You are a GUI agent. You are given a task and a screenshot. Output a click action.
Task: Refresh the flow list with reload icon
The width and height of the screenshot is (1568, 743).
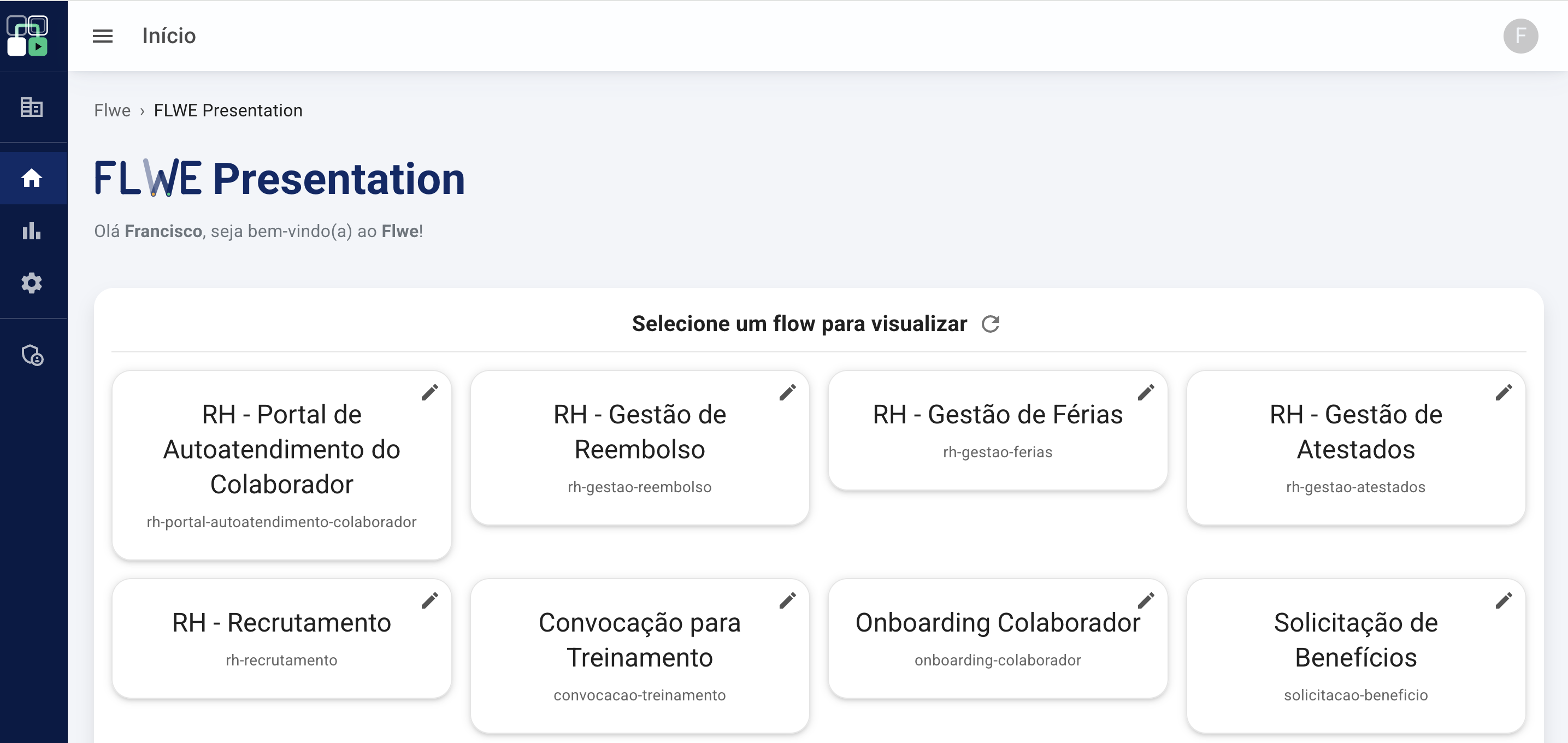click(x=991, y=324)
